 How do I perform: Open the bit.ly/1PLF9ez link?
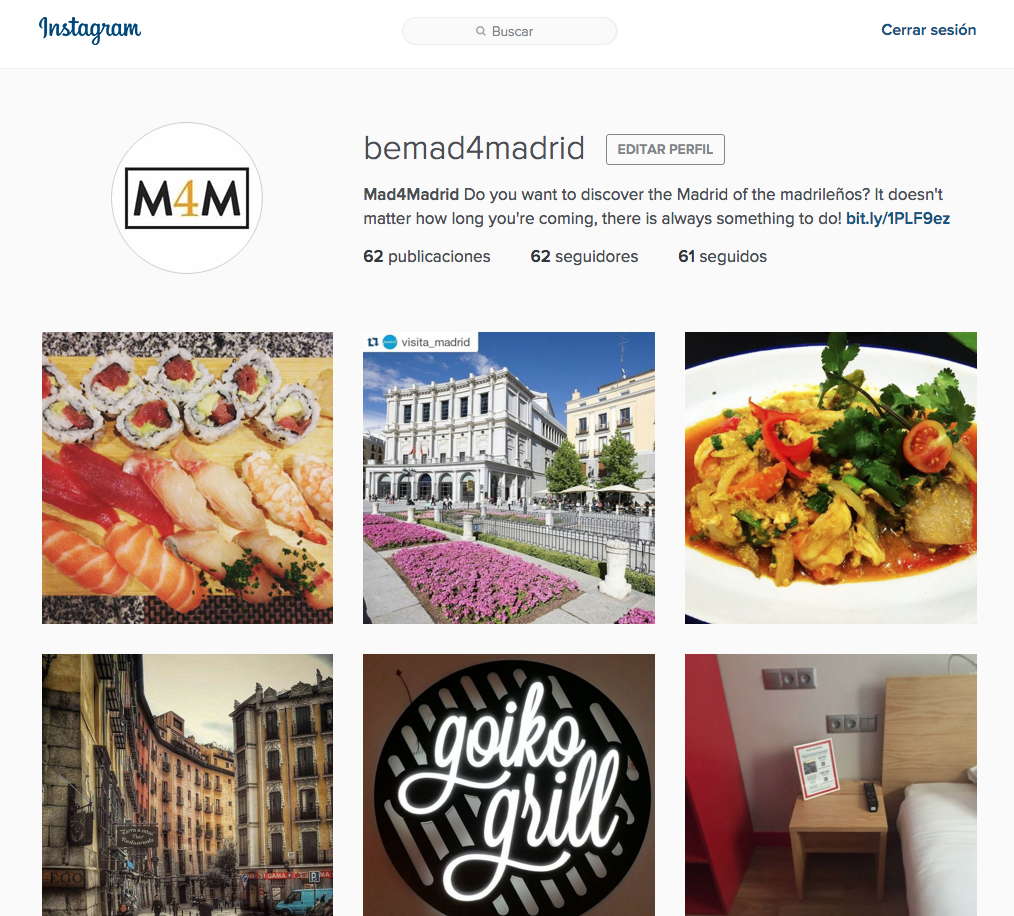[x=898, y=219]
